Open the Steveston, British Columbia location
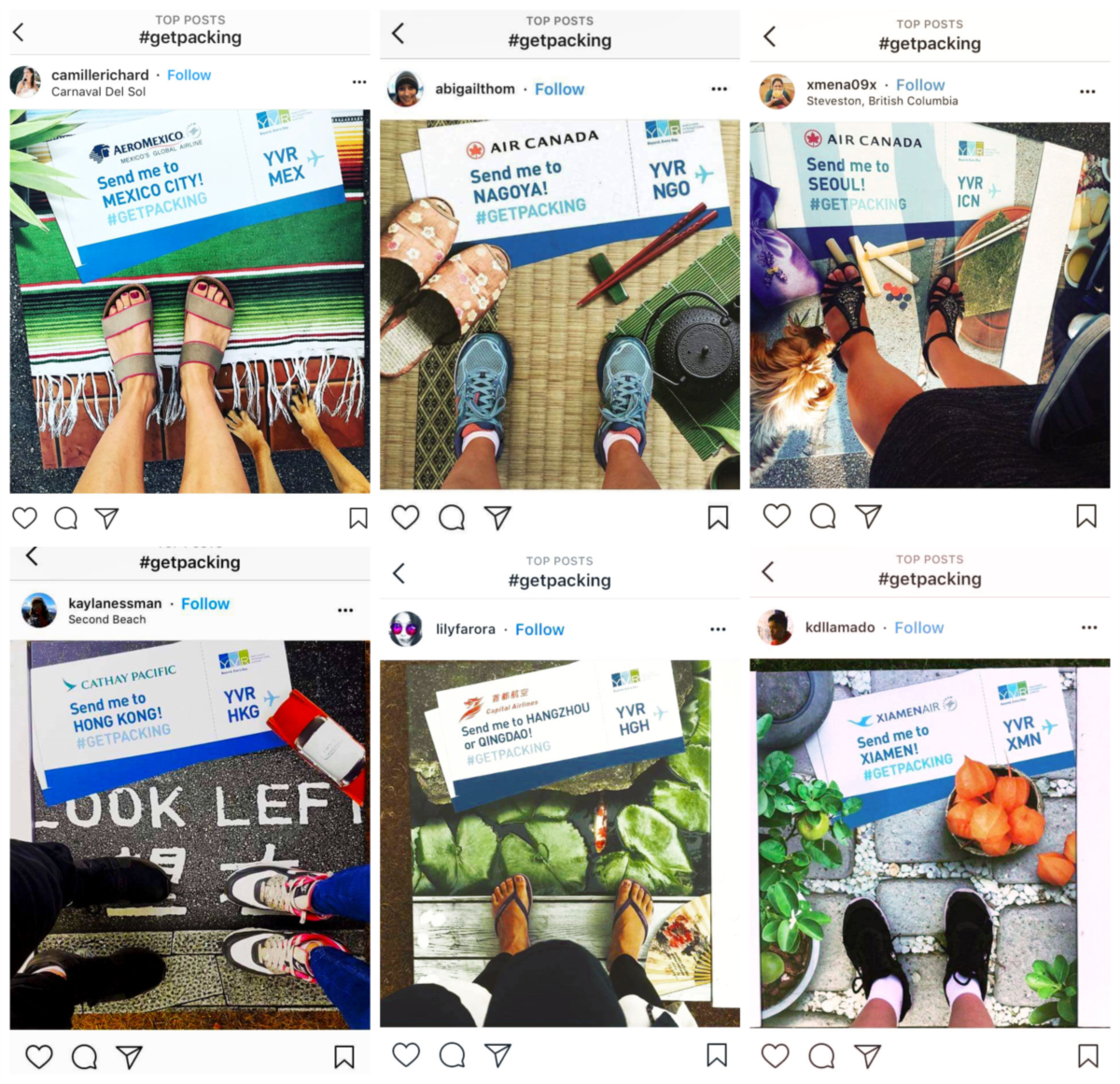Image resolution: width=1120 pixels, height=1084 pixels. pos(882,101)
